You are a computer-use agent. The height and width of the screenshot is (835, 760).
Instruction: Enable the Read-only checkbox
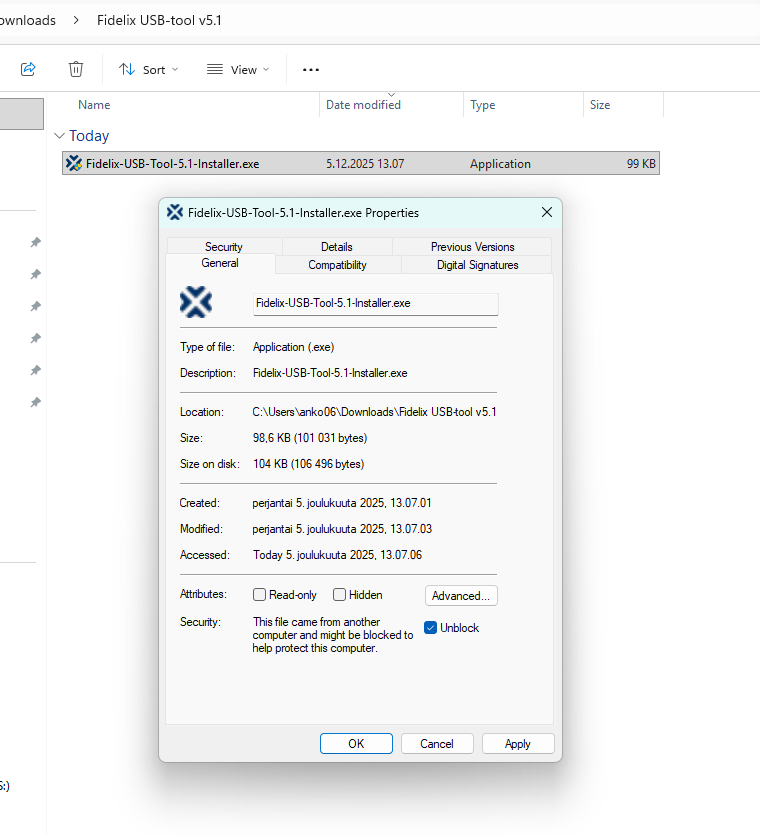(x=259, y=595)
